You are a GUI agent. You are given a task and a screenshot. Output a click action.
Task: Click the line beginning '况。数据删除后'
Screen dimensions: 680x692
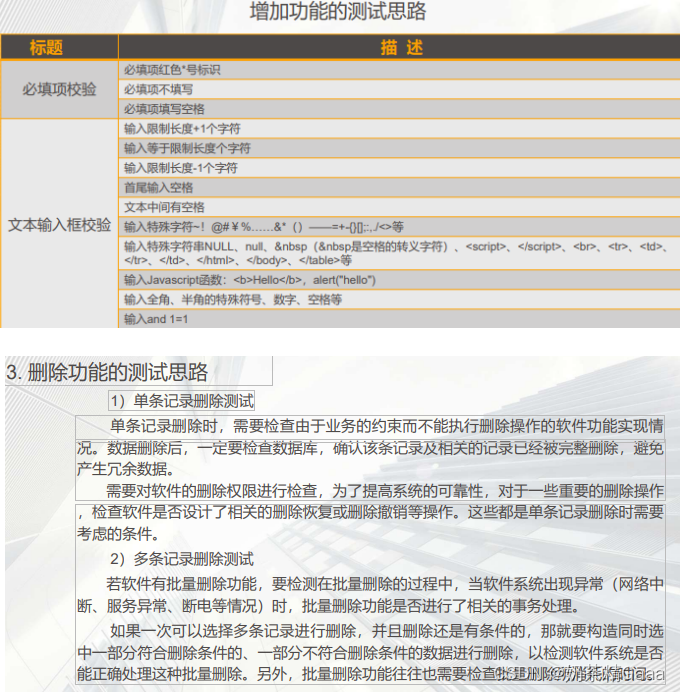click(370, 448)
